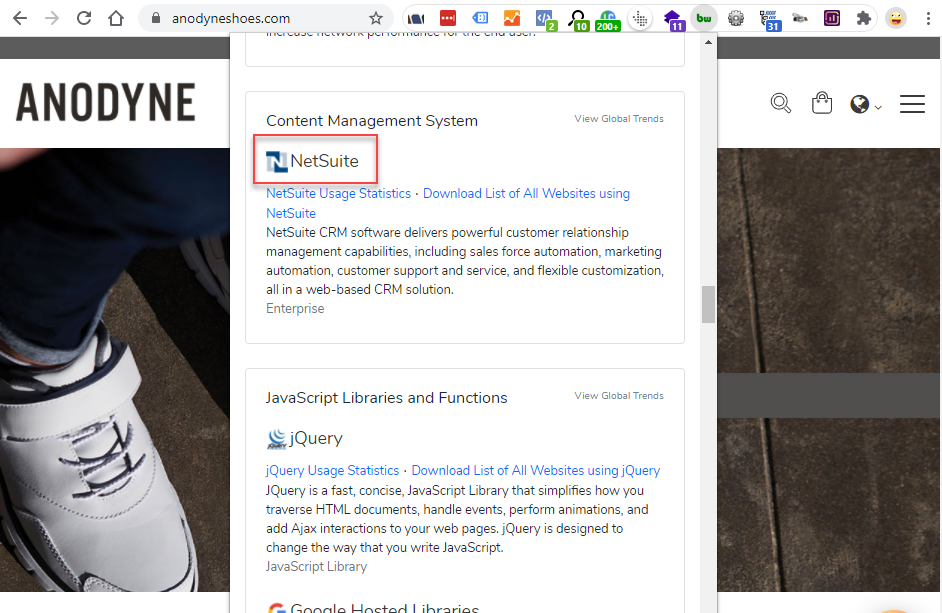Go to the browser home page icon

pyautogui.click(x=117, y=18)
